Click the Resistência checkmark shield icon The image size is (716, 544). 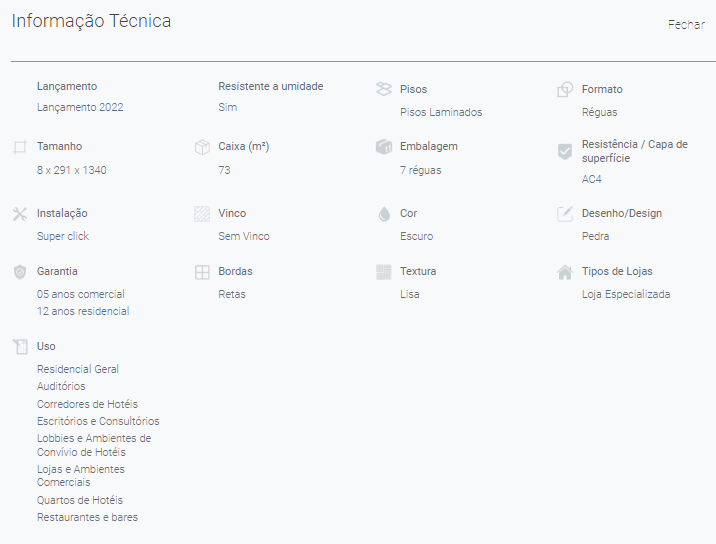coord(565,152)
